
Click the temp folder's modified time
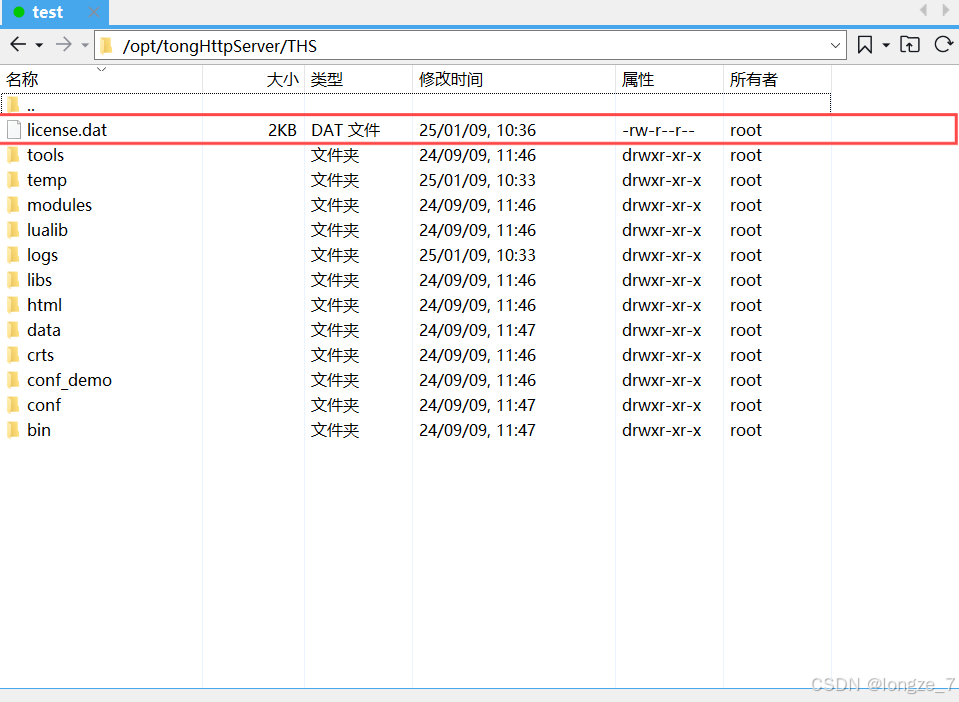pos(477,180)
